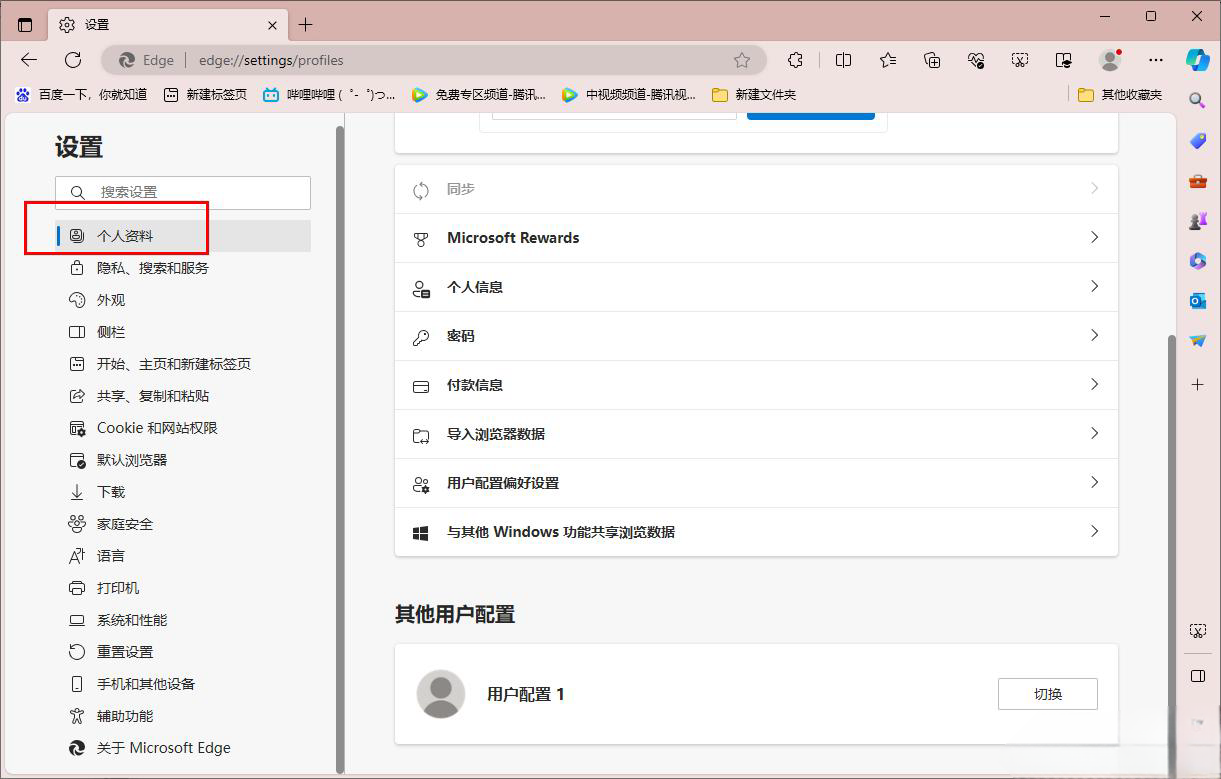
Task: Select 打印机 in settings sidebar
Action: pyautogui.click(x=183, y=588)
